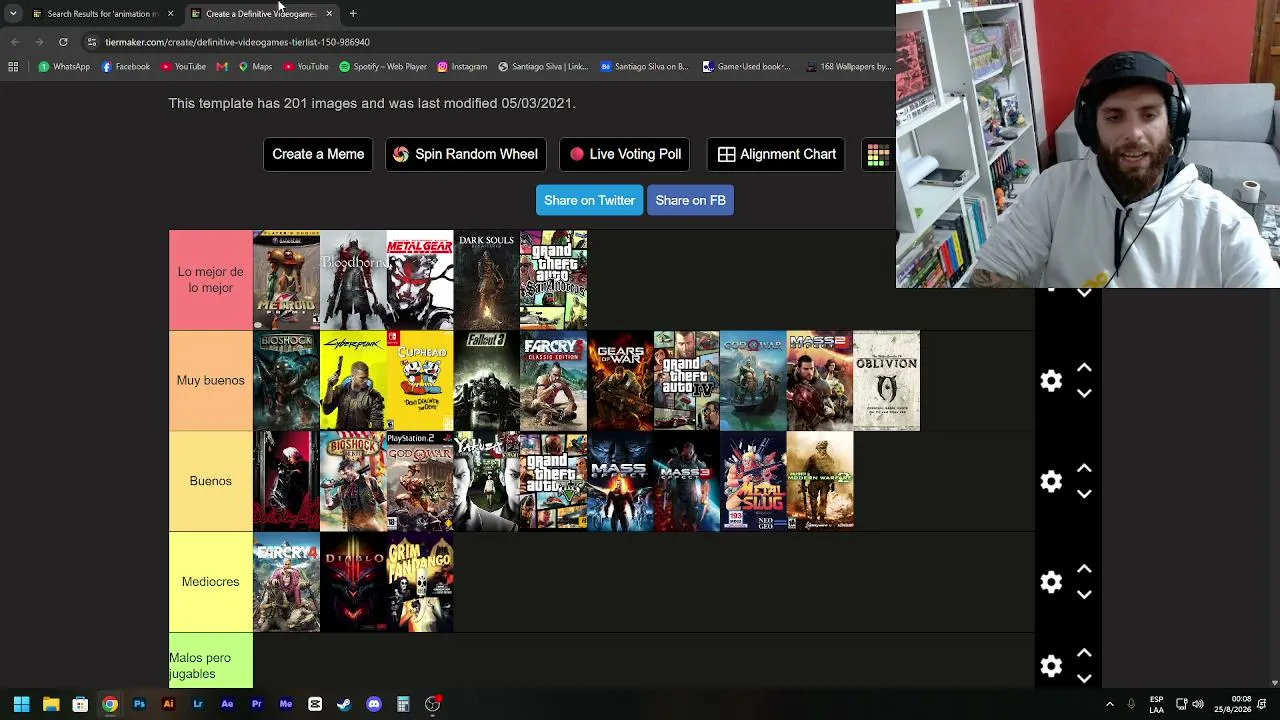This screenshot has width=1280, height=720.
Task: Move Buenos tier down with arrow
Action: click(1084, 493)
